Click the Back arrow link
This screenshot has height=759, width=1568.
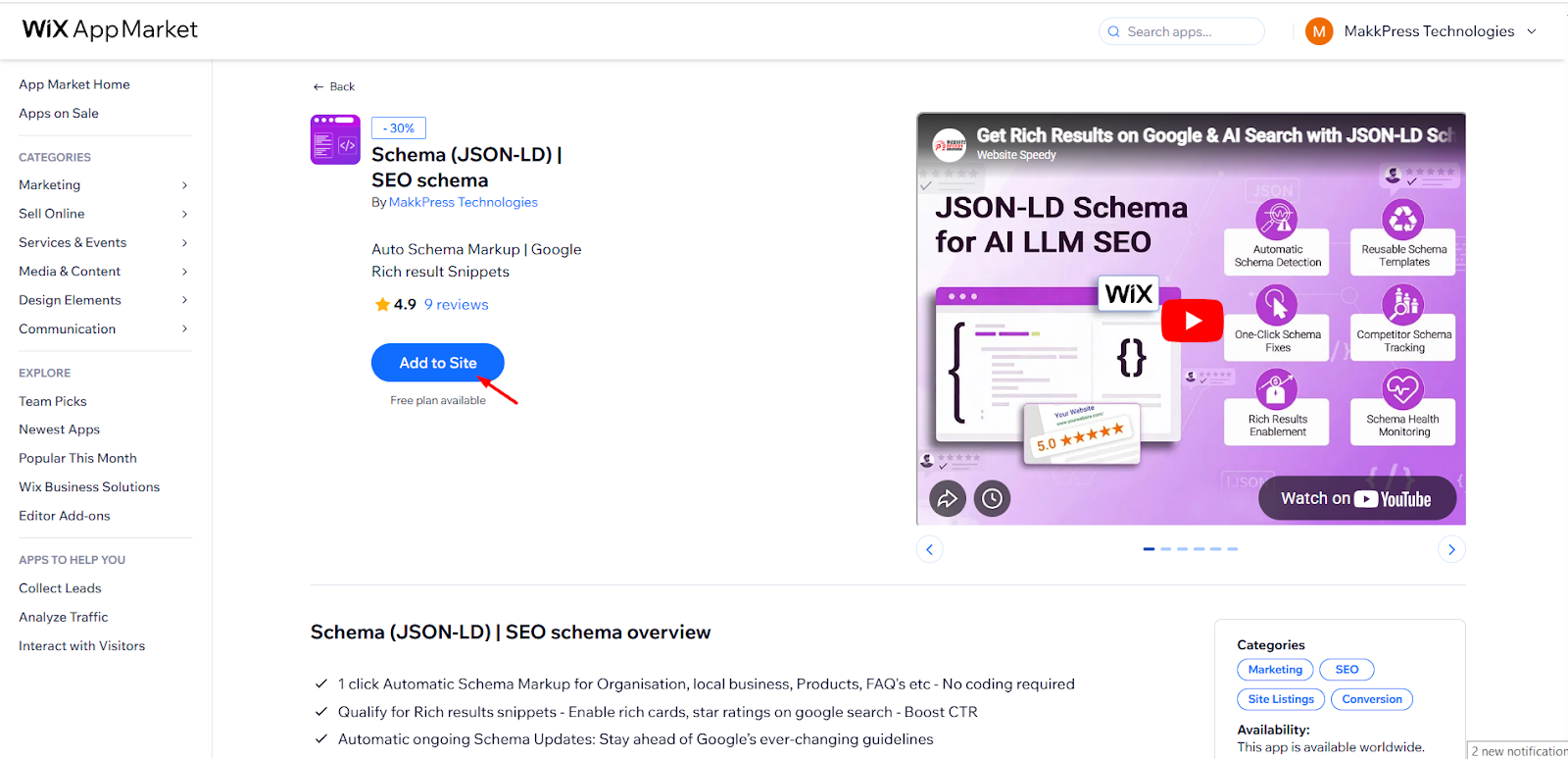(x=333, y=86)
